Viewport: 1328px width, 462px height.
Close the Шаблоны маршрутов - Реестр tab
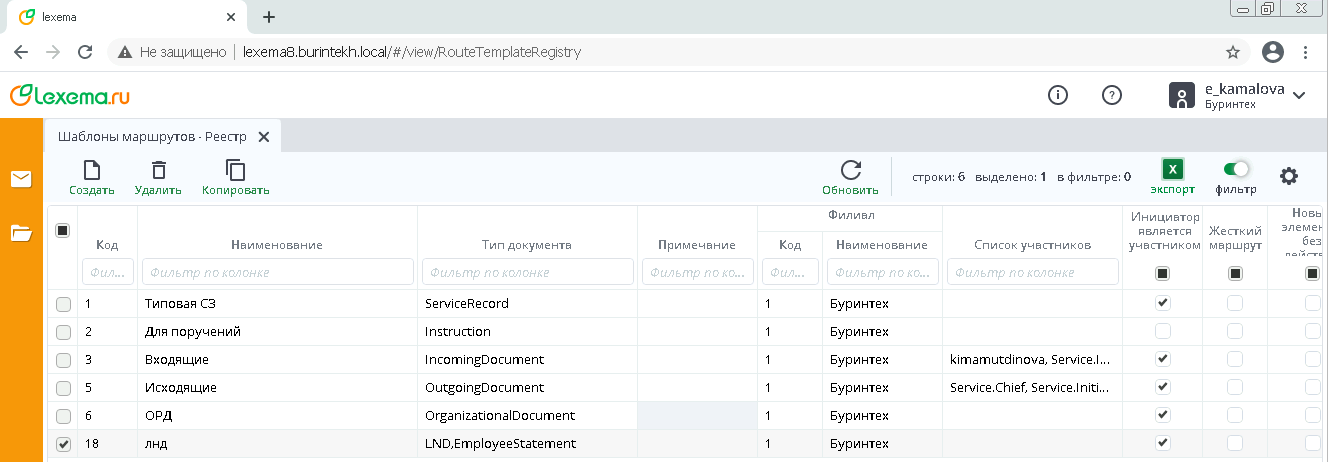264,136
